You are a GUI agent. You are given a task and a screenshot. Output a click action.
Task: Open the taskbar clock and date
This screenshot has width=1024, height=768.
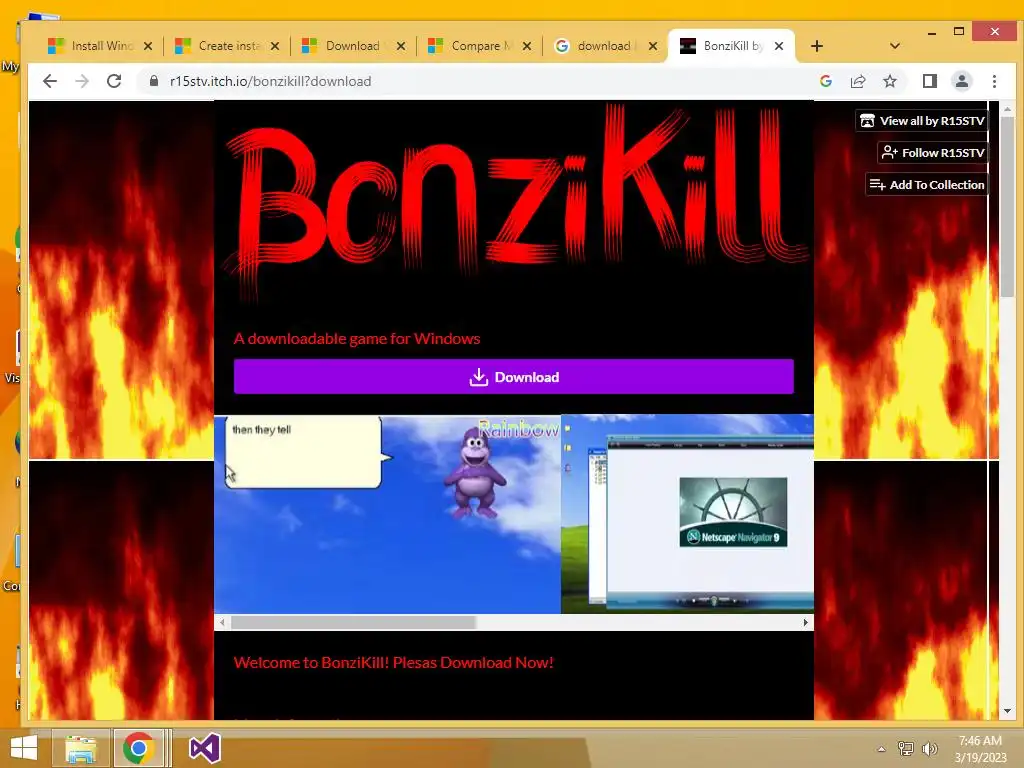click(x=980, y=749)
